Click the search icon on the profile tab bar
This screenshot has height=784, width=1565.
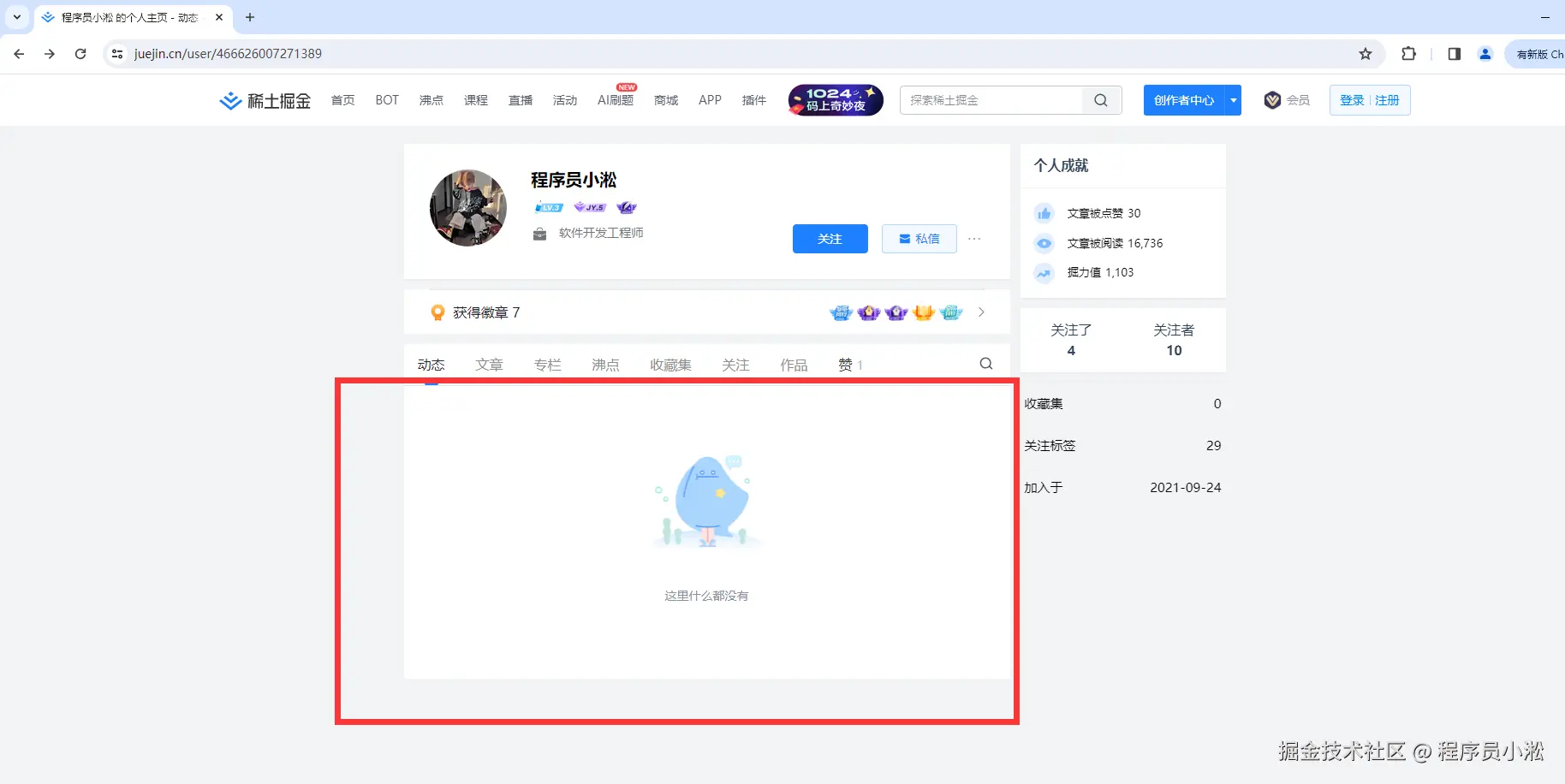point(985,363)
